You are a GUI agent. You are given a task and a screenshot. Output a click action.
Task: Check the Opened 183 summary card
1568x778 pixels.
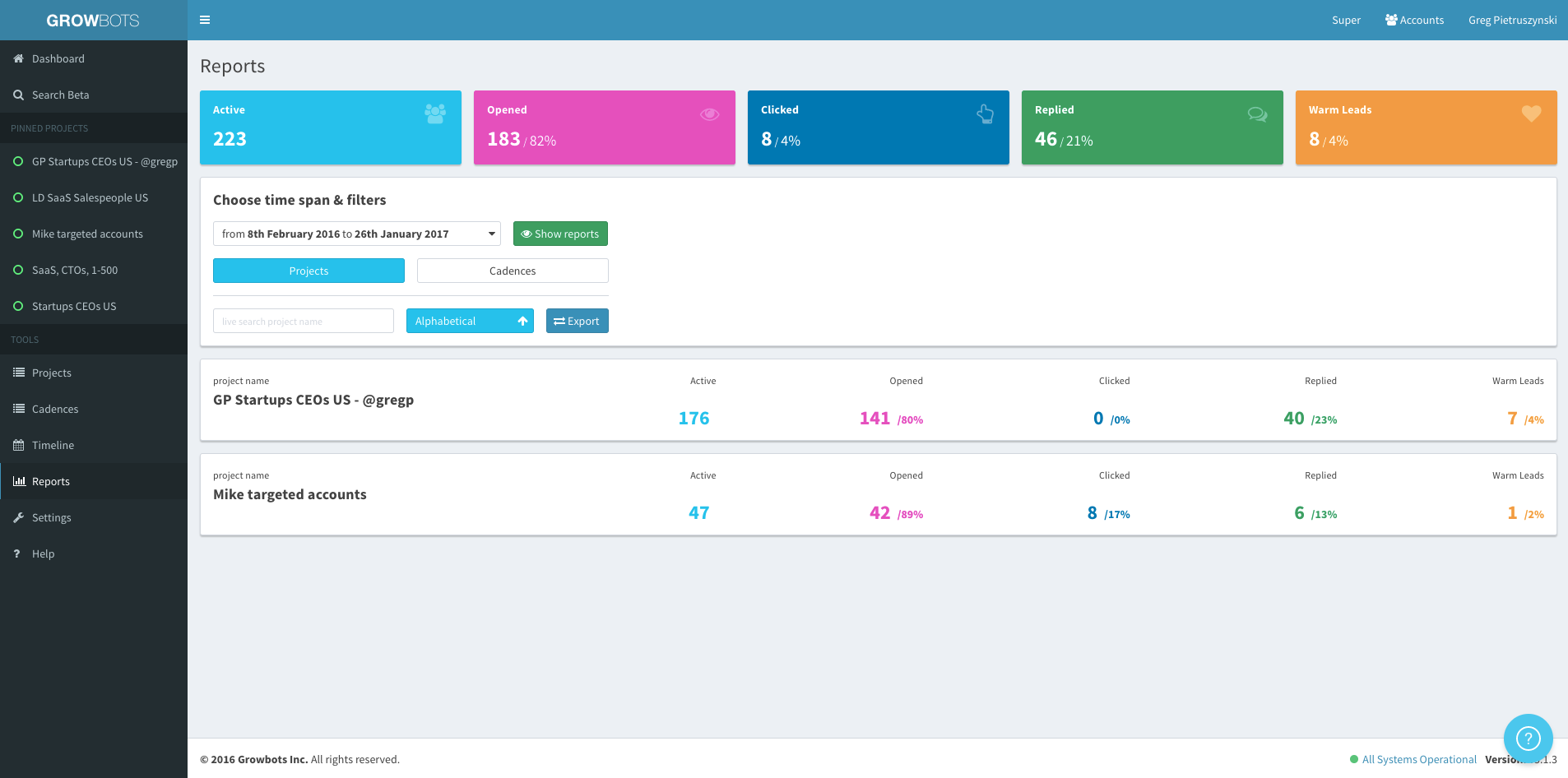(x=604, y=127)
